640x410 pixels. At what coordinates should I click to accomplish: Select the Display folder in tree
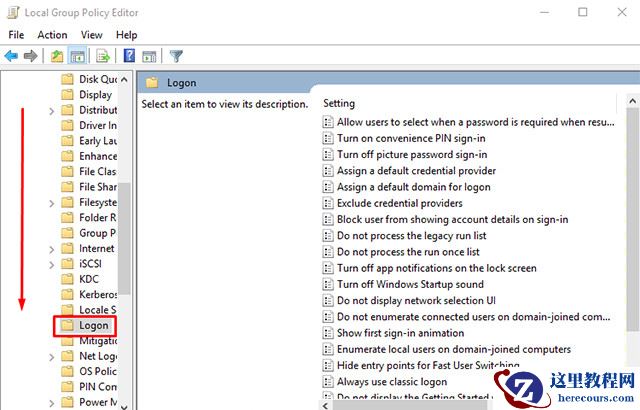[x=87, y=95]
